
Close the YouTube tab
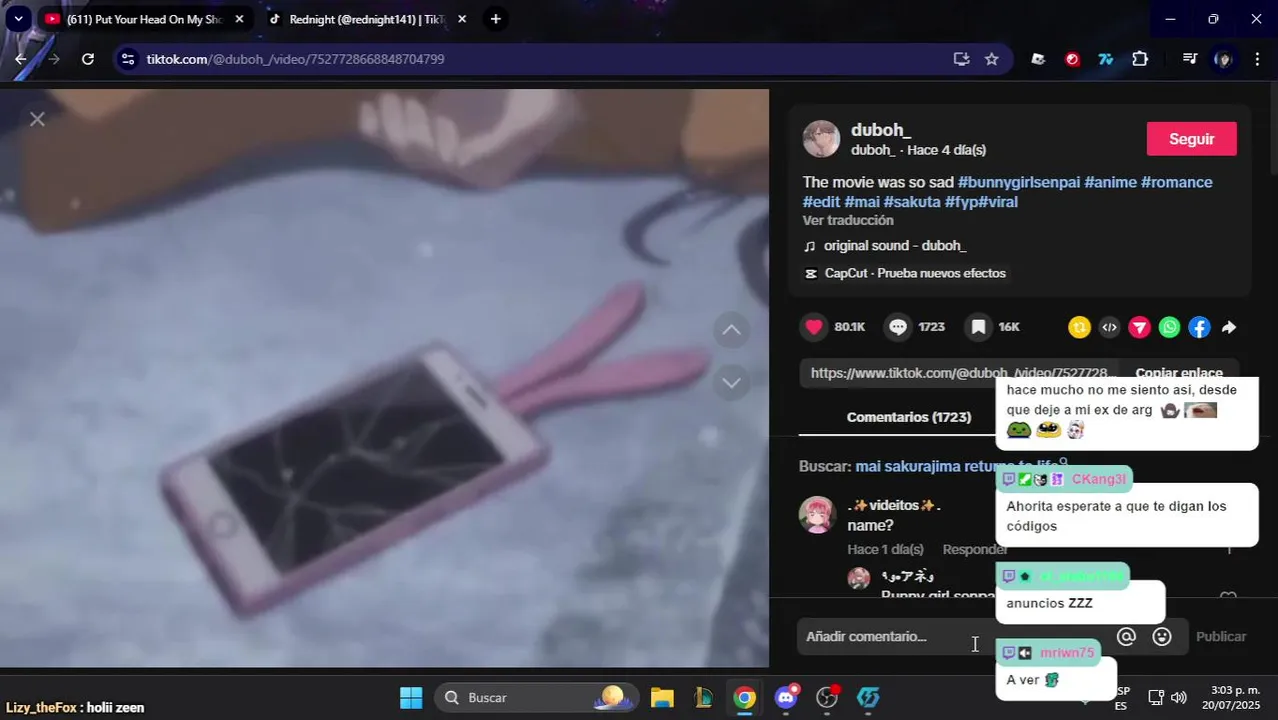[x=239, y=19]
